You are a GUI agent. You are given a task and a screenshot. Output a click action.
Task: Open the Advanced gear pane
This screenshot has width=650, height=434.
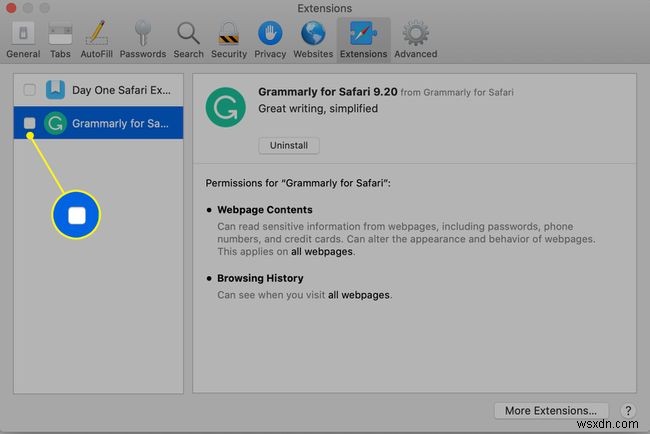coord(416,40)
